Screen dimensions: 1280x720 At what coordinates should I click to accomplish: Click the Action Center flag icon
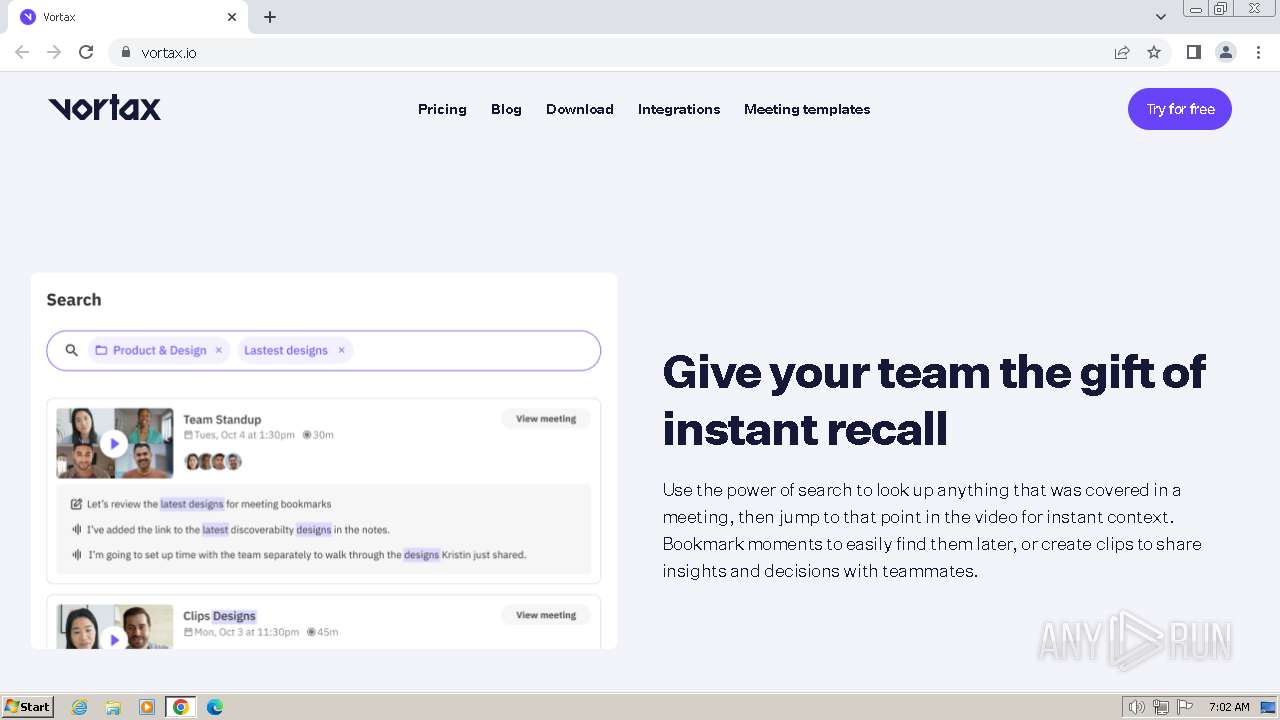tap(1185, 707)
